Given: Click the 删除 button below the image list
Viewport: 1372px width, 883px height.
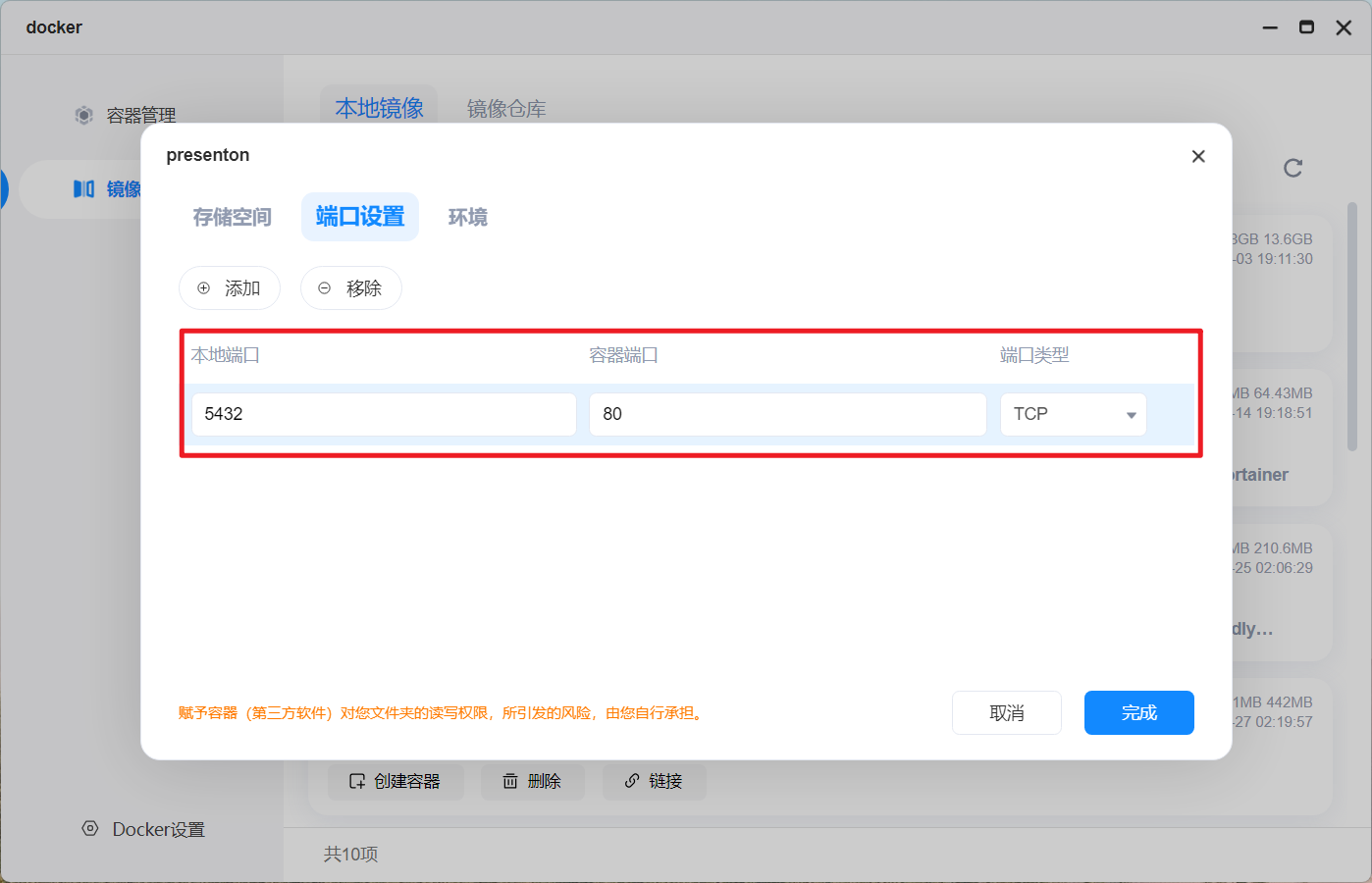Looking at the screenshot, I should pyautogui.click(x=533, y=782).
